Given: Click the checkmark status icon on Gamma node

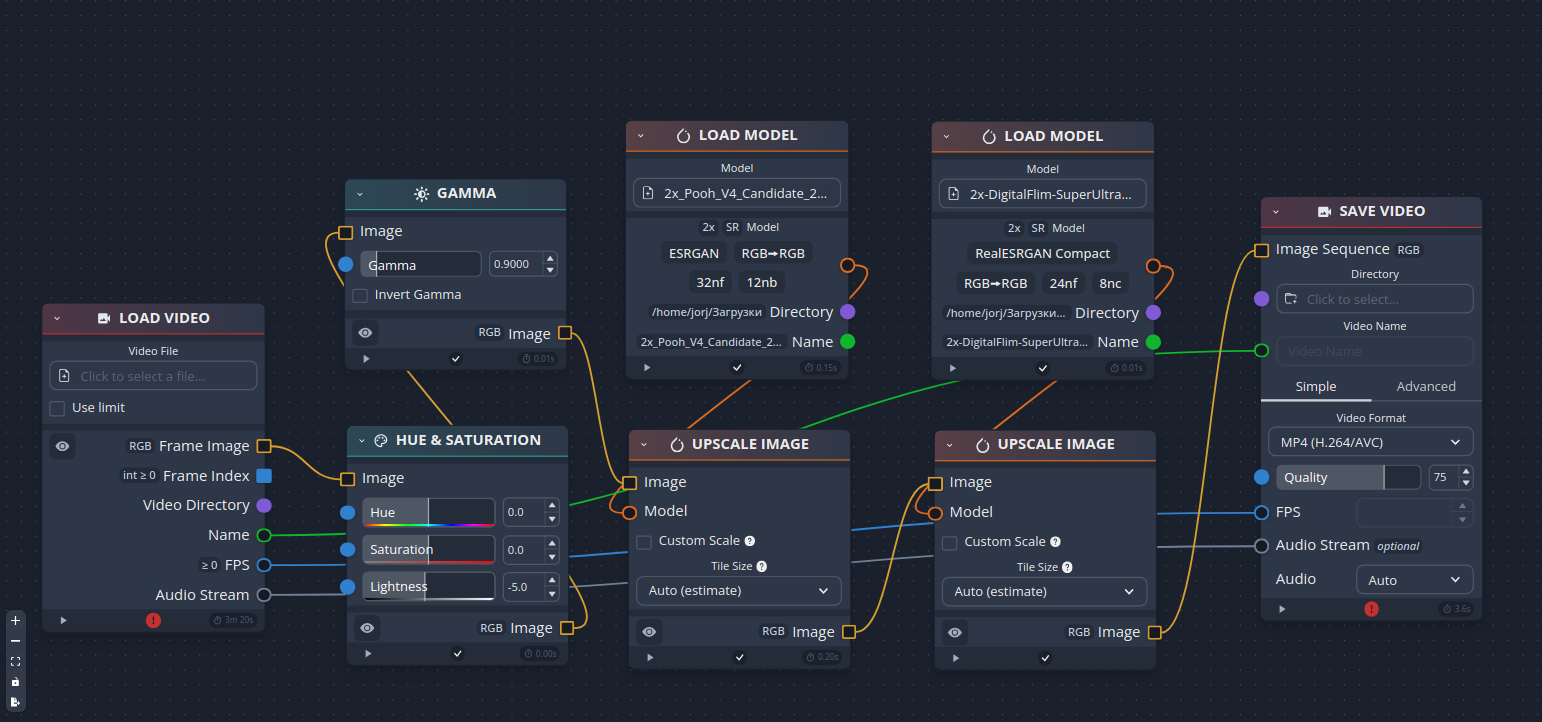Looking at the screenshot, I should tap(456, 358).
